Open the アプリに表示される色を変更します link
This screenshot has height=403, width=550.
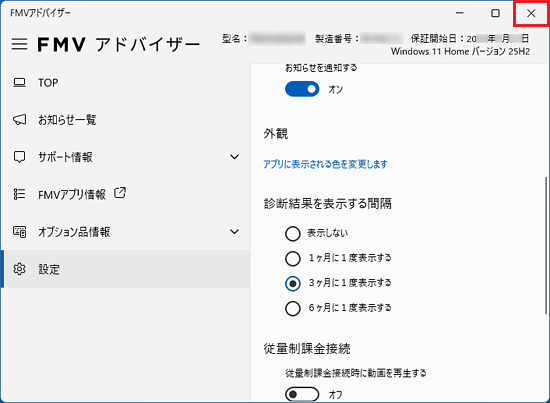coord(325,164)
